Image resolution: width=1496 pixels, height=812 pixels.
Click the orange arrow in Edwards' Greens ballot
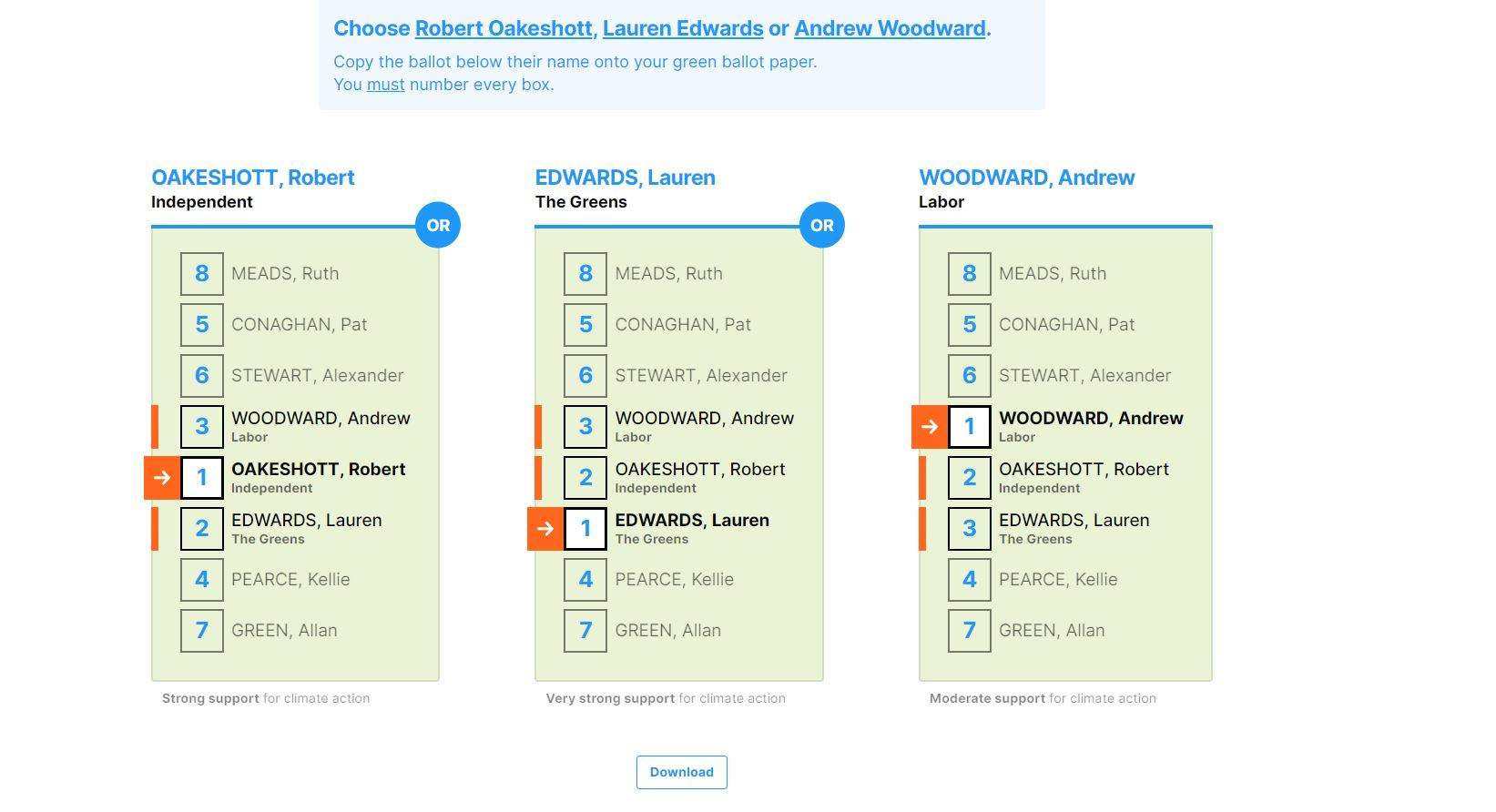pyautogui.click(x=545, y=529)
